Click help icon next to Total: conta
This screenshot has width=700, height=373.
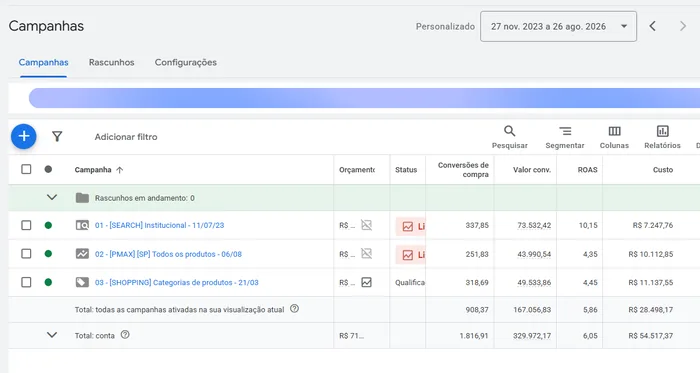point(125,335)
